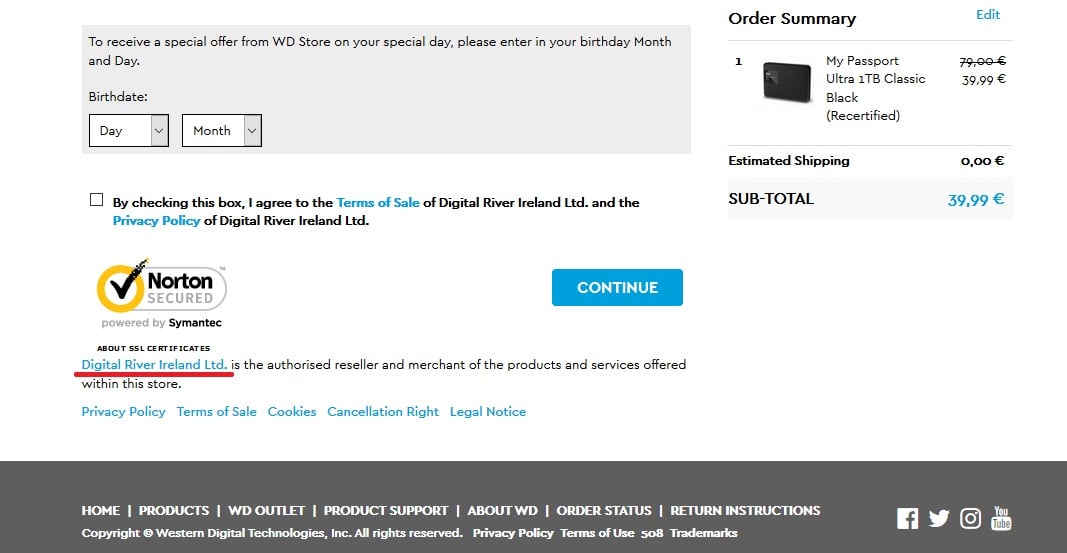
Task: Open the Cookies link
Action: click(x=292, y=412)
